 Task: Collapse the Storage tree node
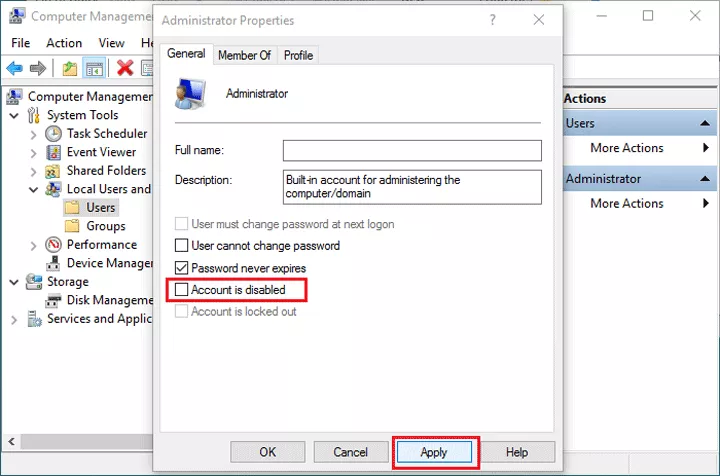point(14,282)
